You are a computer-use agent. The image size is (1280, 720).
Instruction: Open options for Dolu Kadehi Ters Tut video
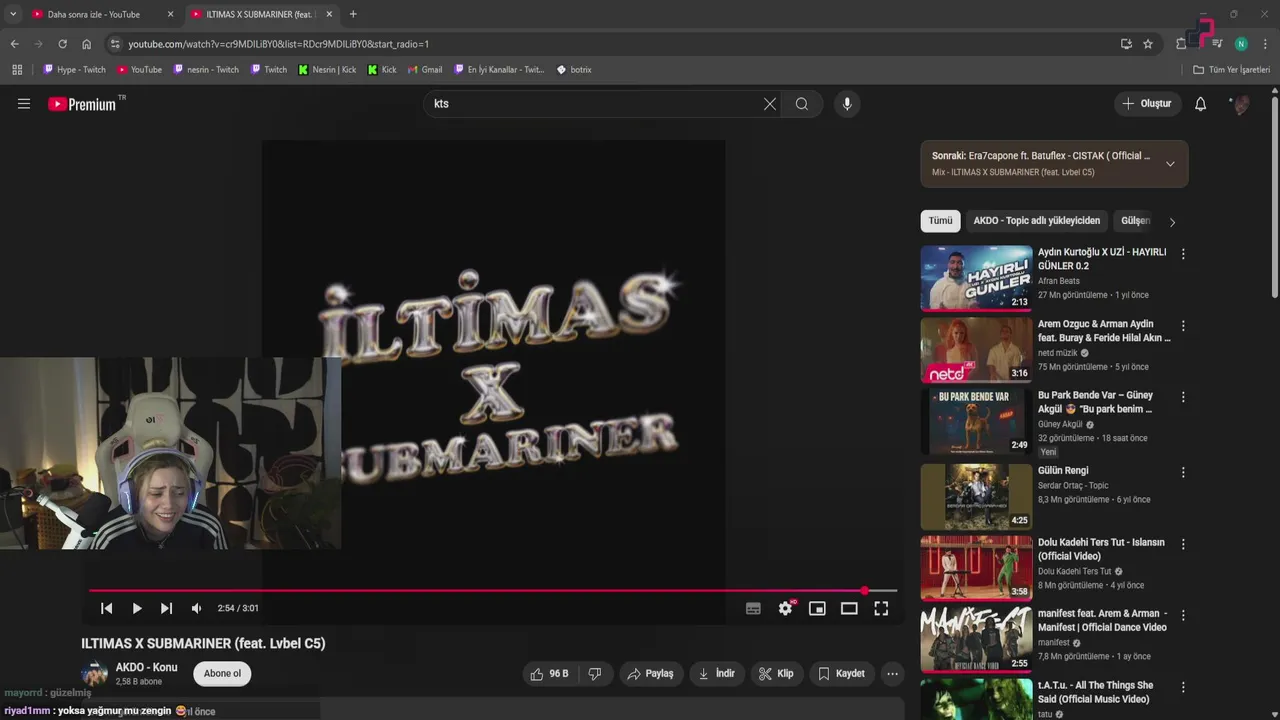(1183, 544)
